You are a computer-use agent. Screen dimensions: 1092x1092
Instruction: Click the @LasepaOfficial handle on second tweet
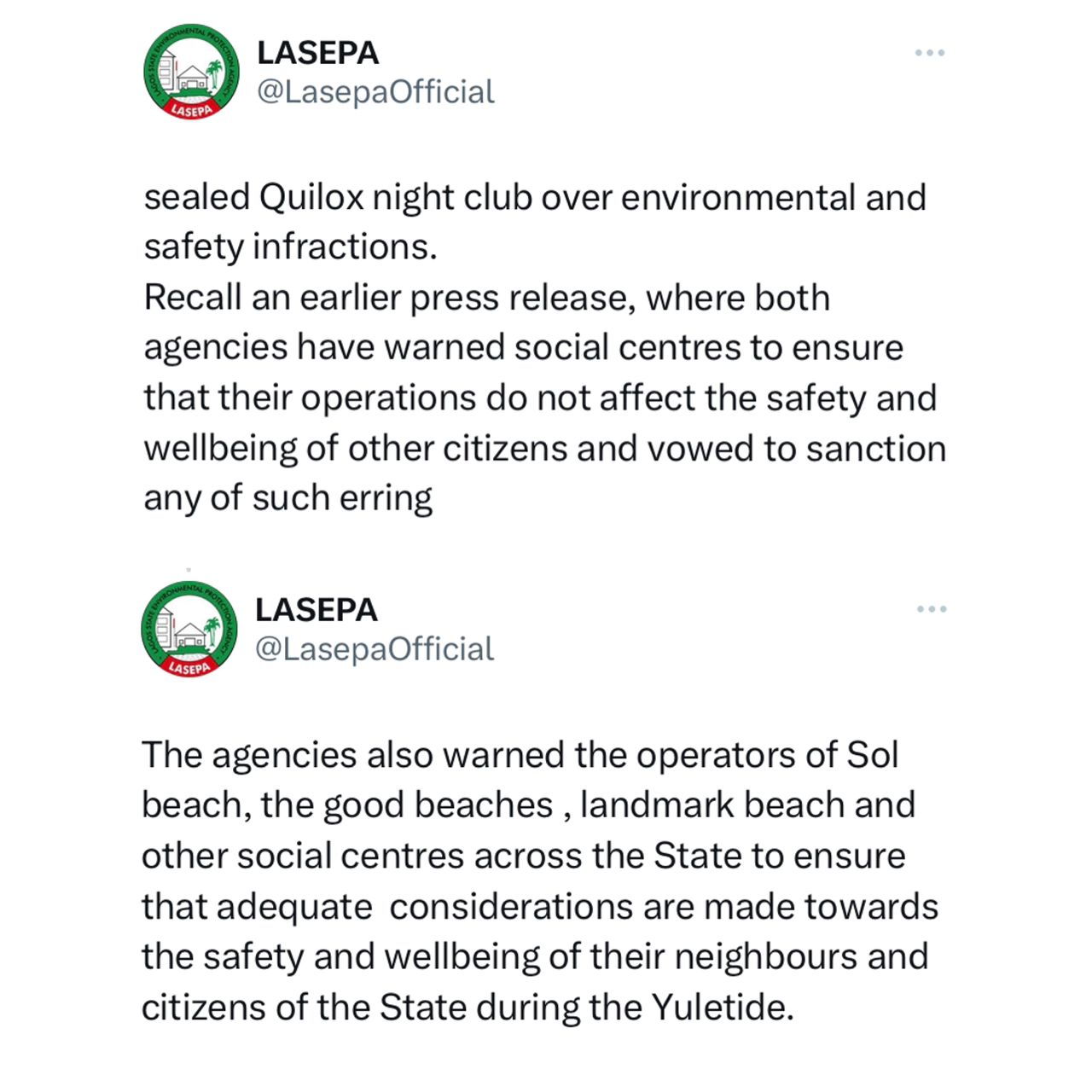click(x=374, y=649)
